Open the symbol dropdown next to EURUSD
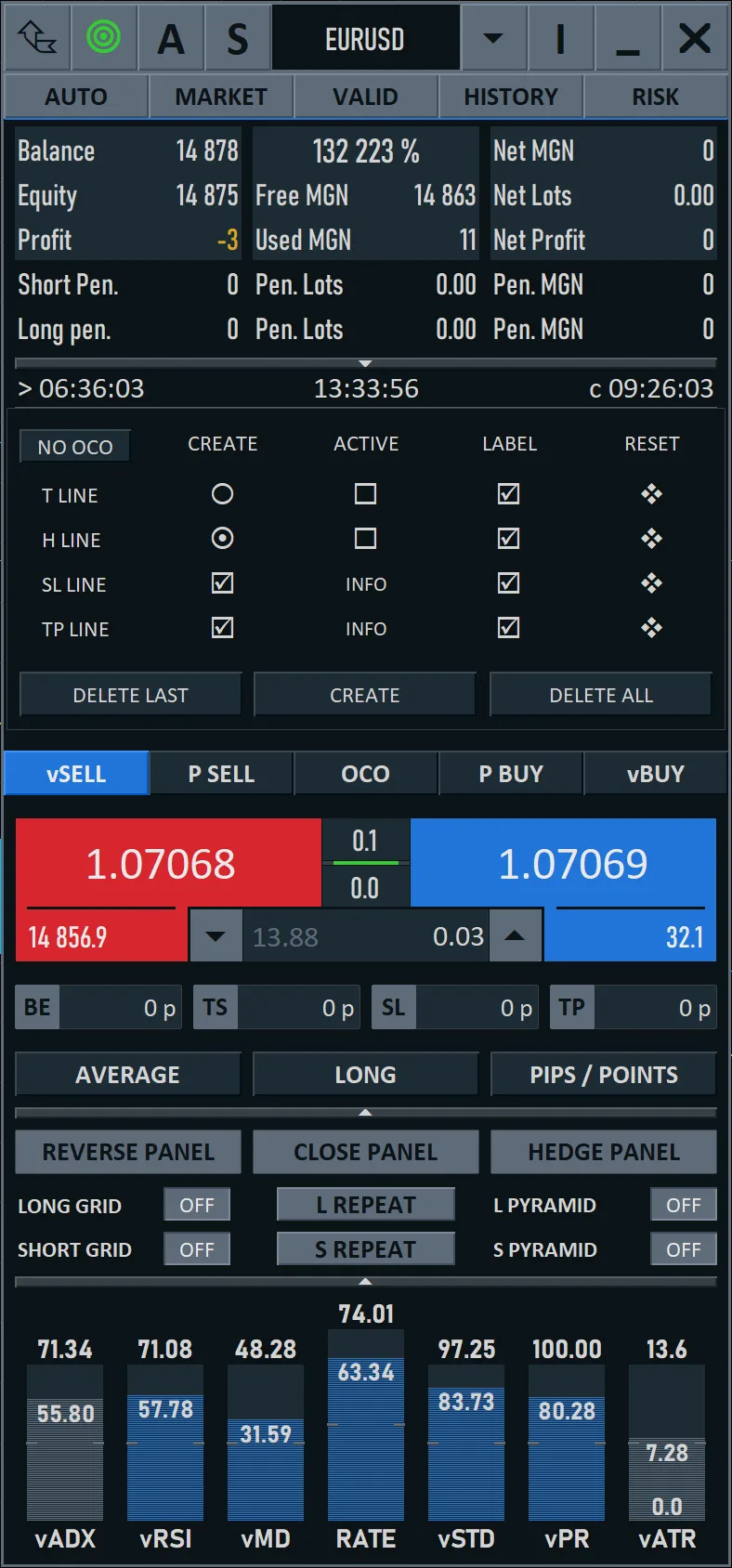Image resolution: width=732 pixels, height=1568 pixels. pos(493,38)
